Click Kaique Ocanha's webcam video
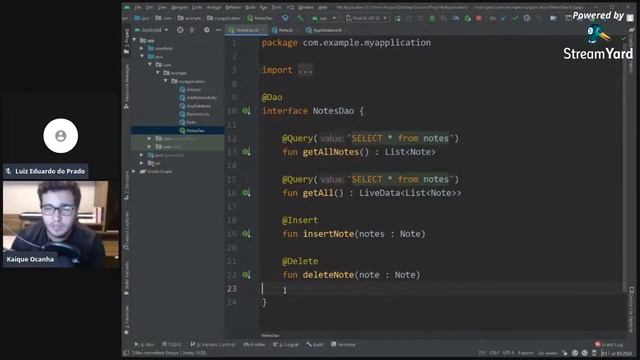This screenshot has width=640, height=360. click(61, 224)
